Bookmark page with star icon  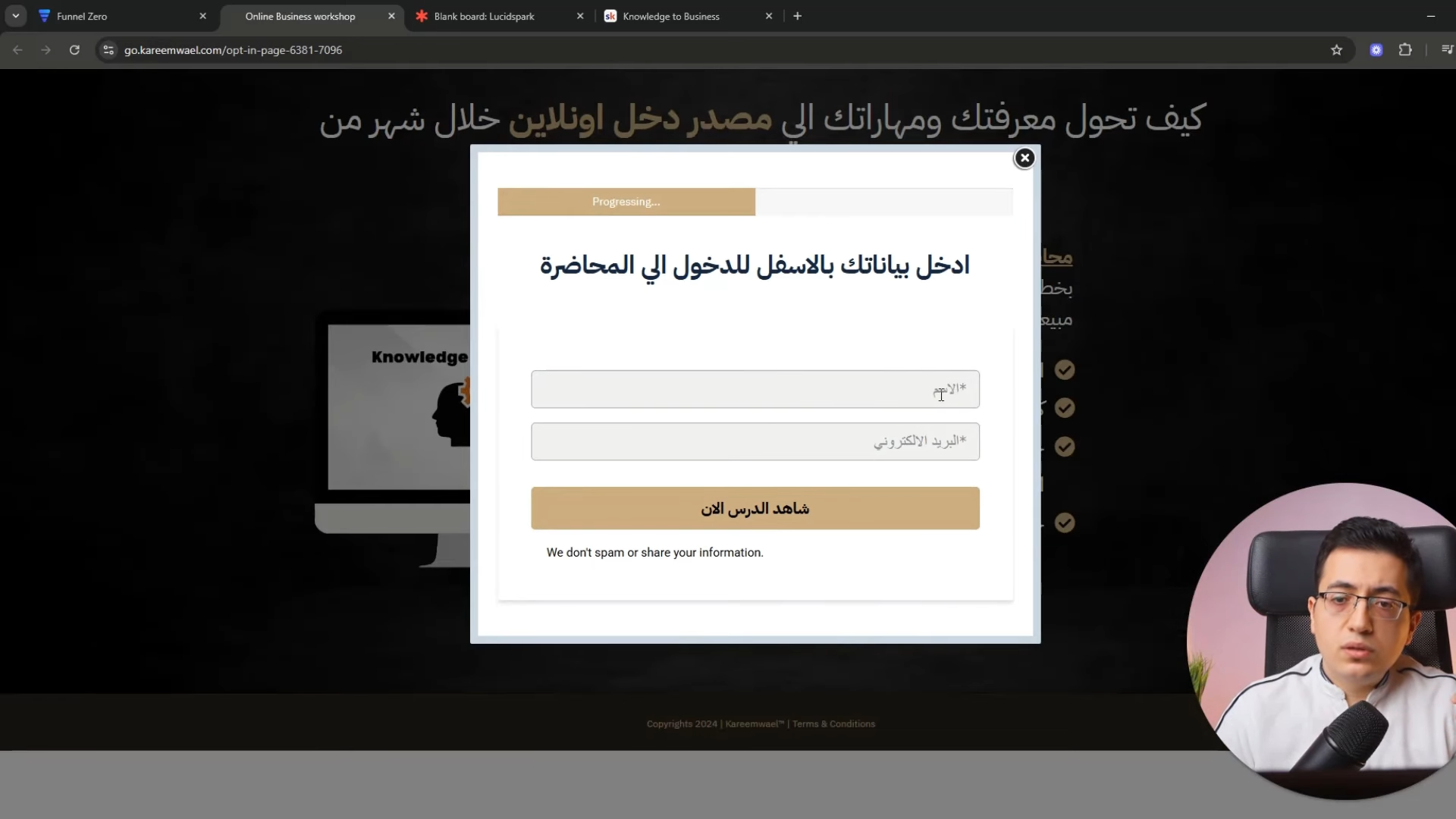(x=1336, y=50)
